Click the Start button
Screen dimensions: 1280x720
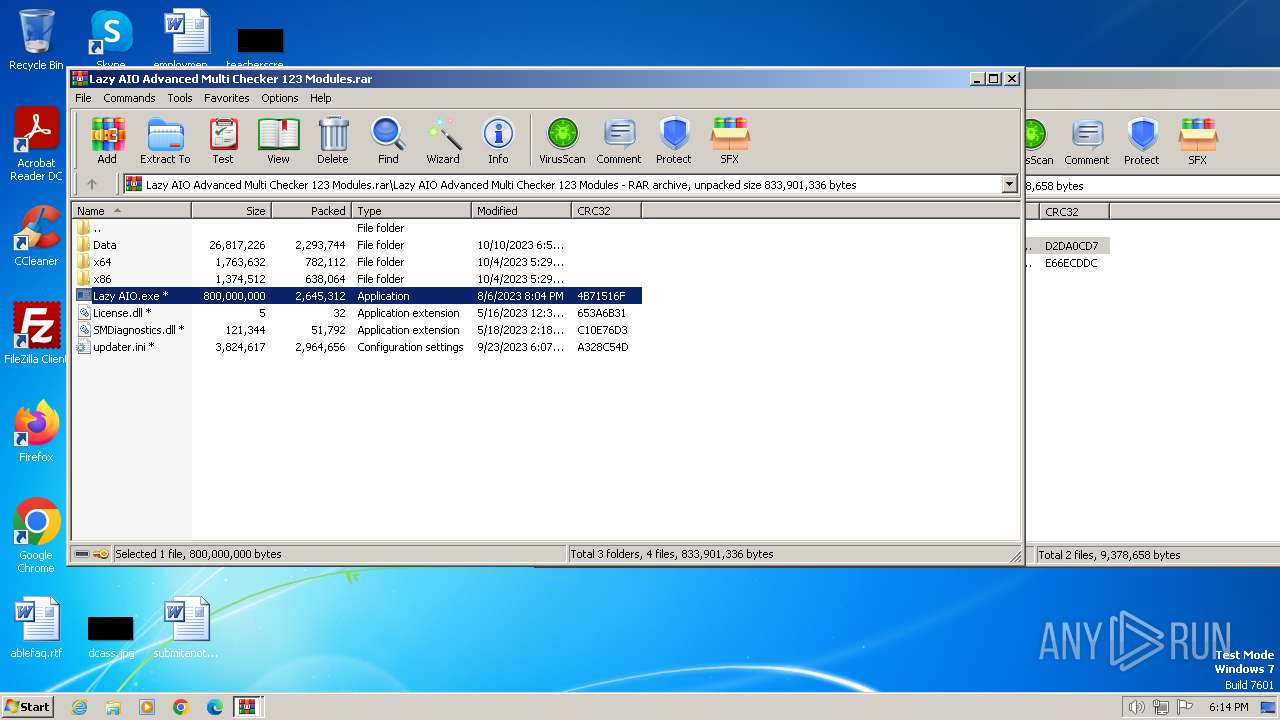(x=28, y=706)
